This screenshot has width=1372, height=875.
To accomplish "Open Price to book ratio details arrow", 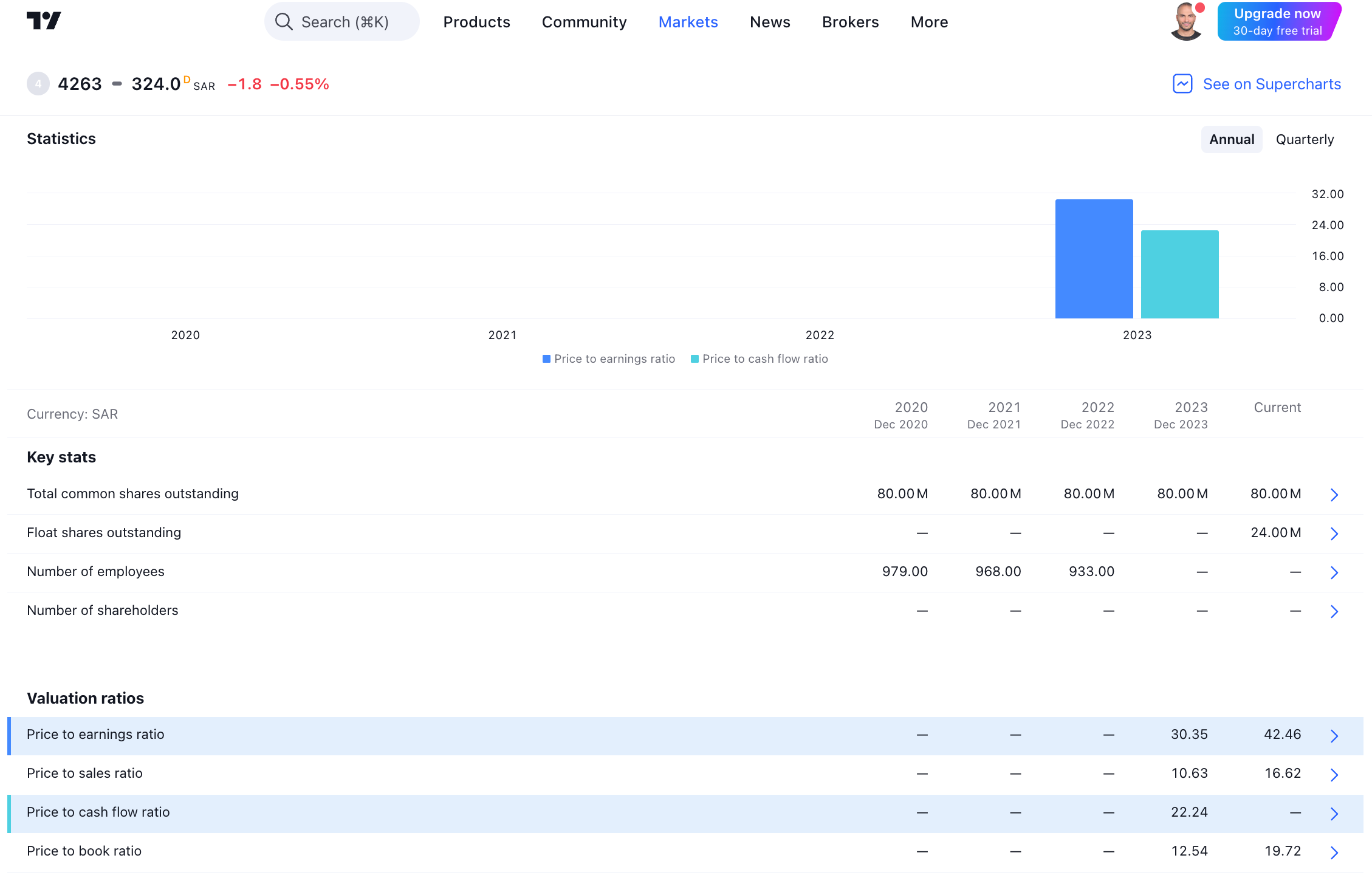I will point(1334,853).
